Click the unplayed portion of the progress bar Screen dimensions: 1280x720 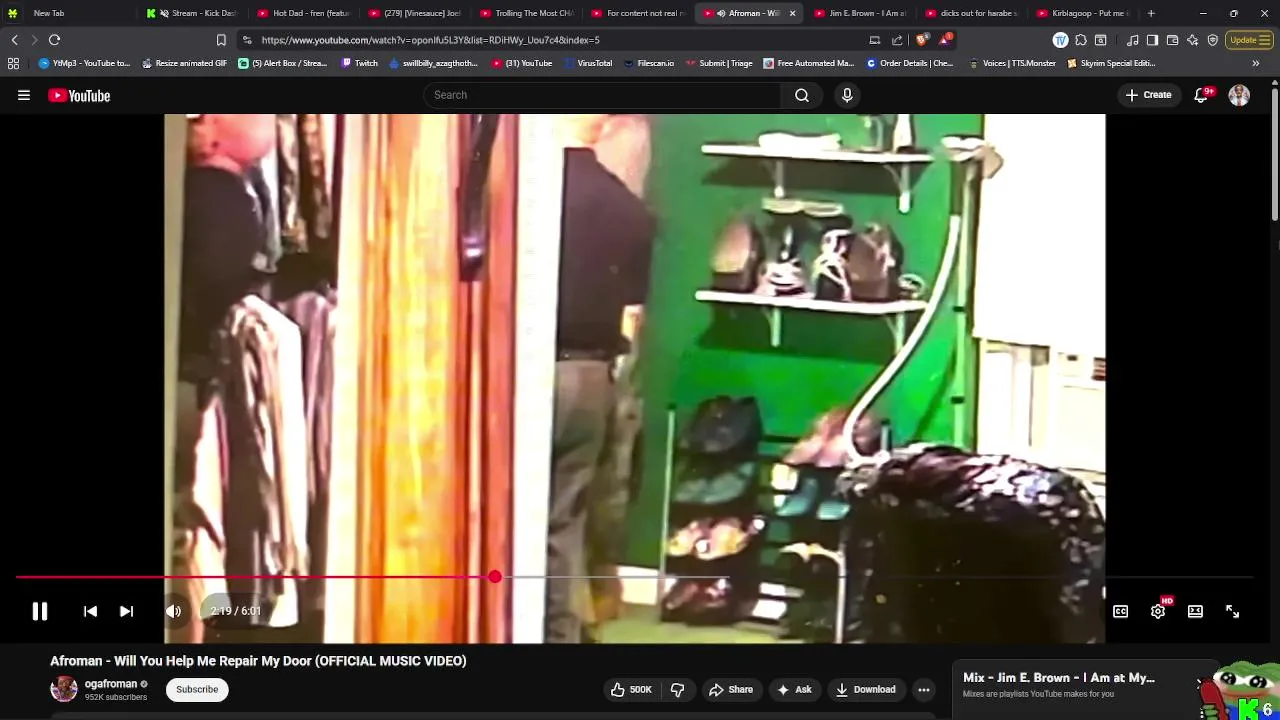[875, 577]
